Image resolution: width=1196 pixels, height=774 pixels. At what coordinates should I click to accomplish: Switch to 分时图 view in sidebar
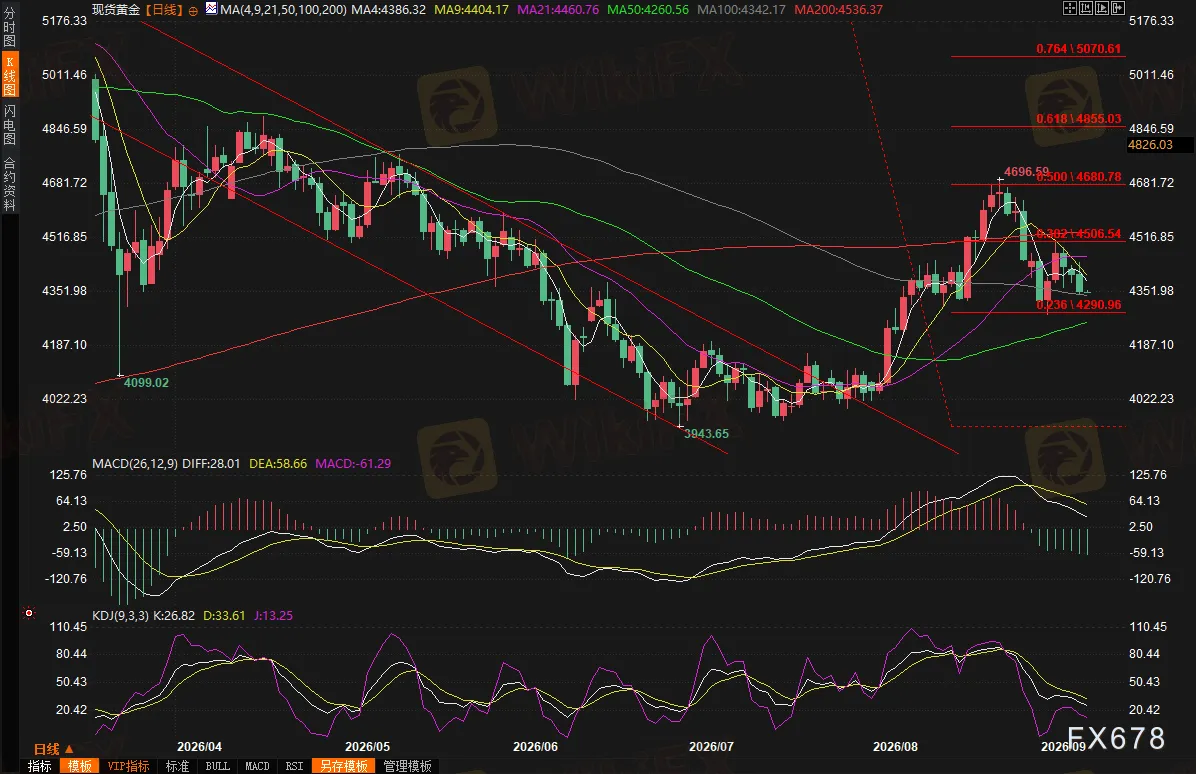tap(9, 27)
